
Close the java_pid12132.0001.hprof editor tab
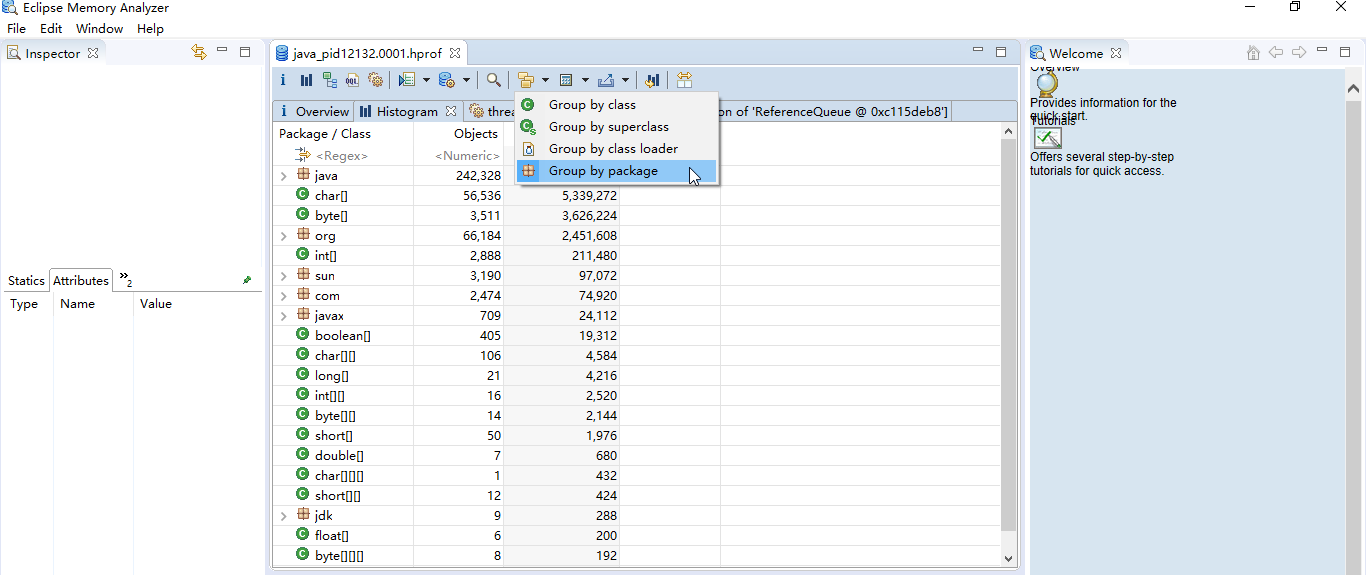click(x=455, y=53)
